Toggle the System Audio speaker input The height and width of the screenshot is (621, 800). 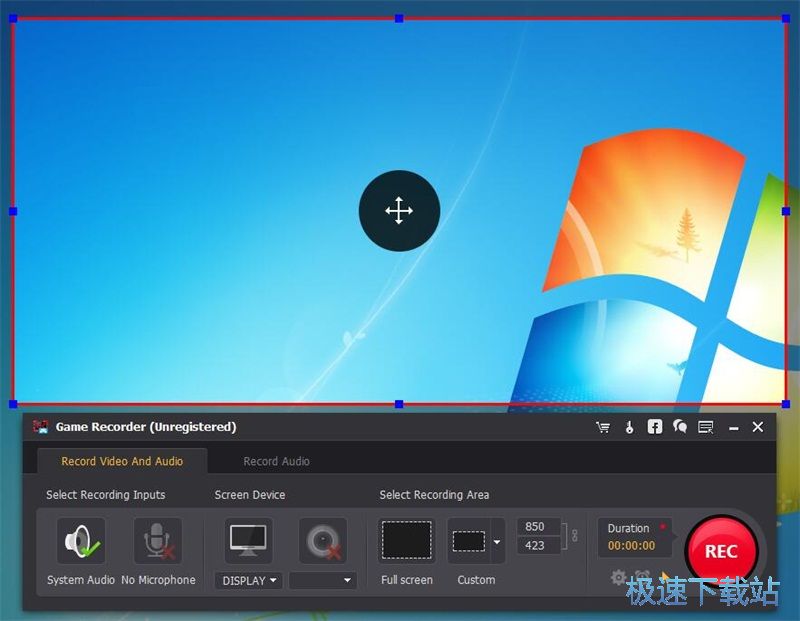(81, 542)
